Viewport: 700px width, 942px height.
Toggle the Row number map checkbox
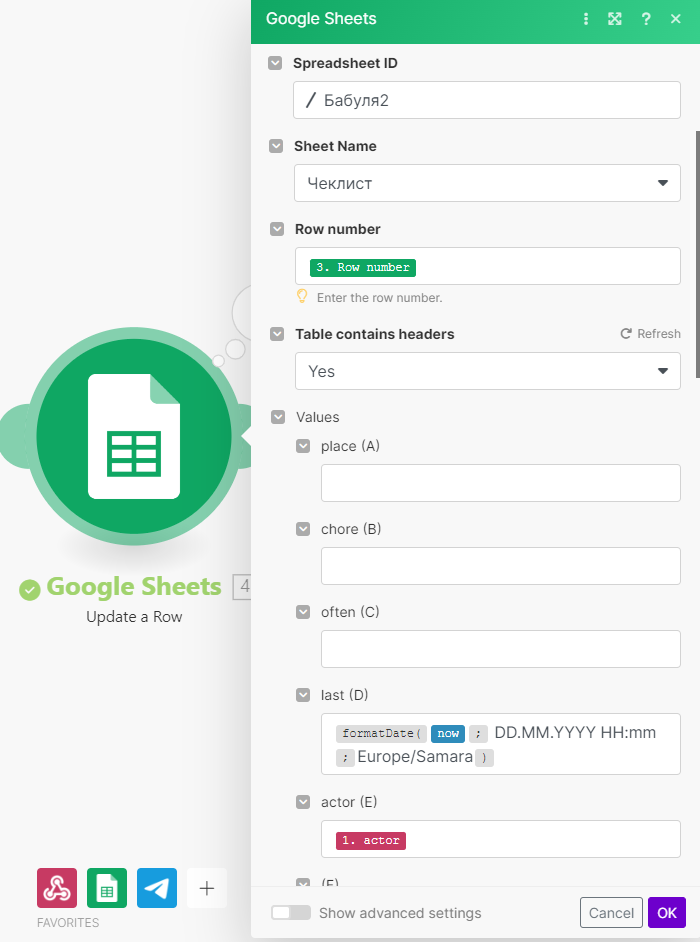[x=276, y=229]
